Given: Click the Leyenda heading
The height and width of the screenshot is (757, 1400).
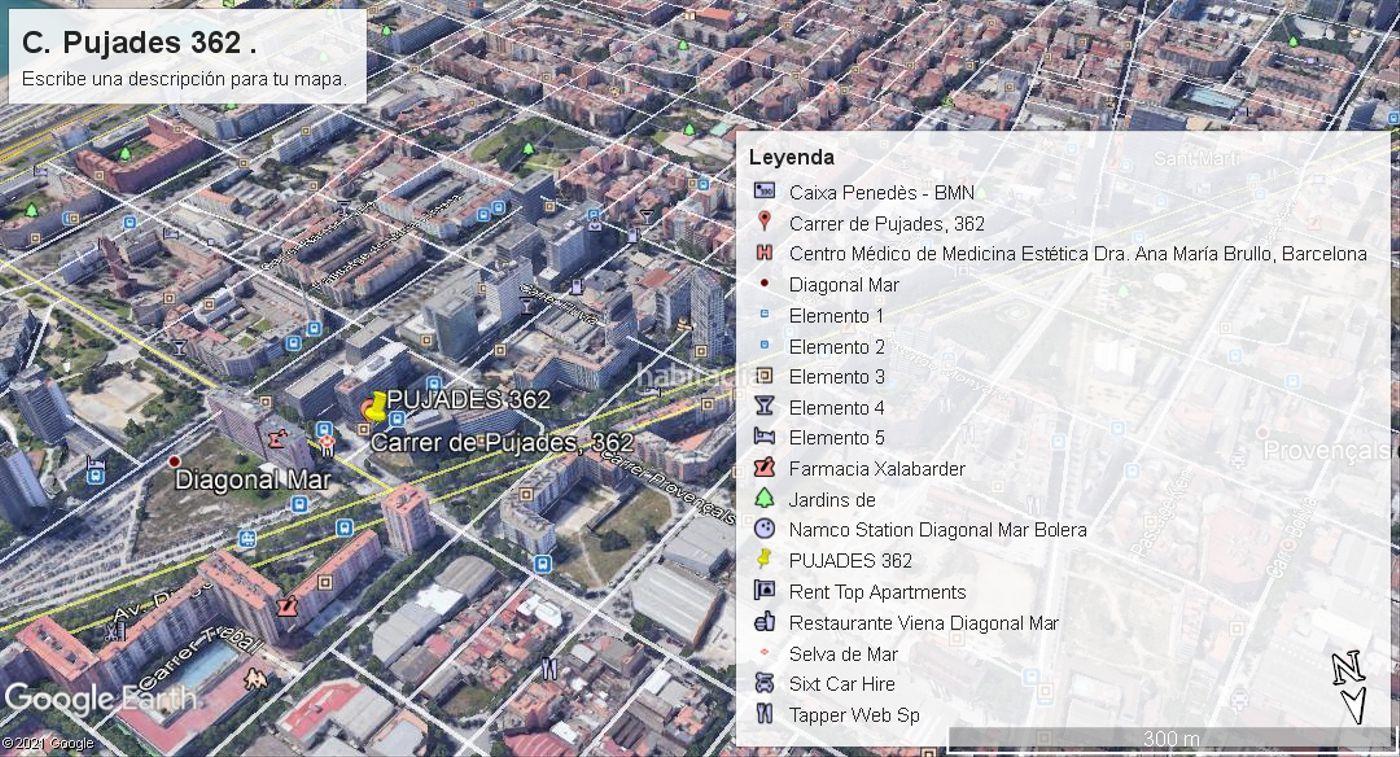Looking at the screenshot, I should coord(791,157).
